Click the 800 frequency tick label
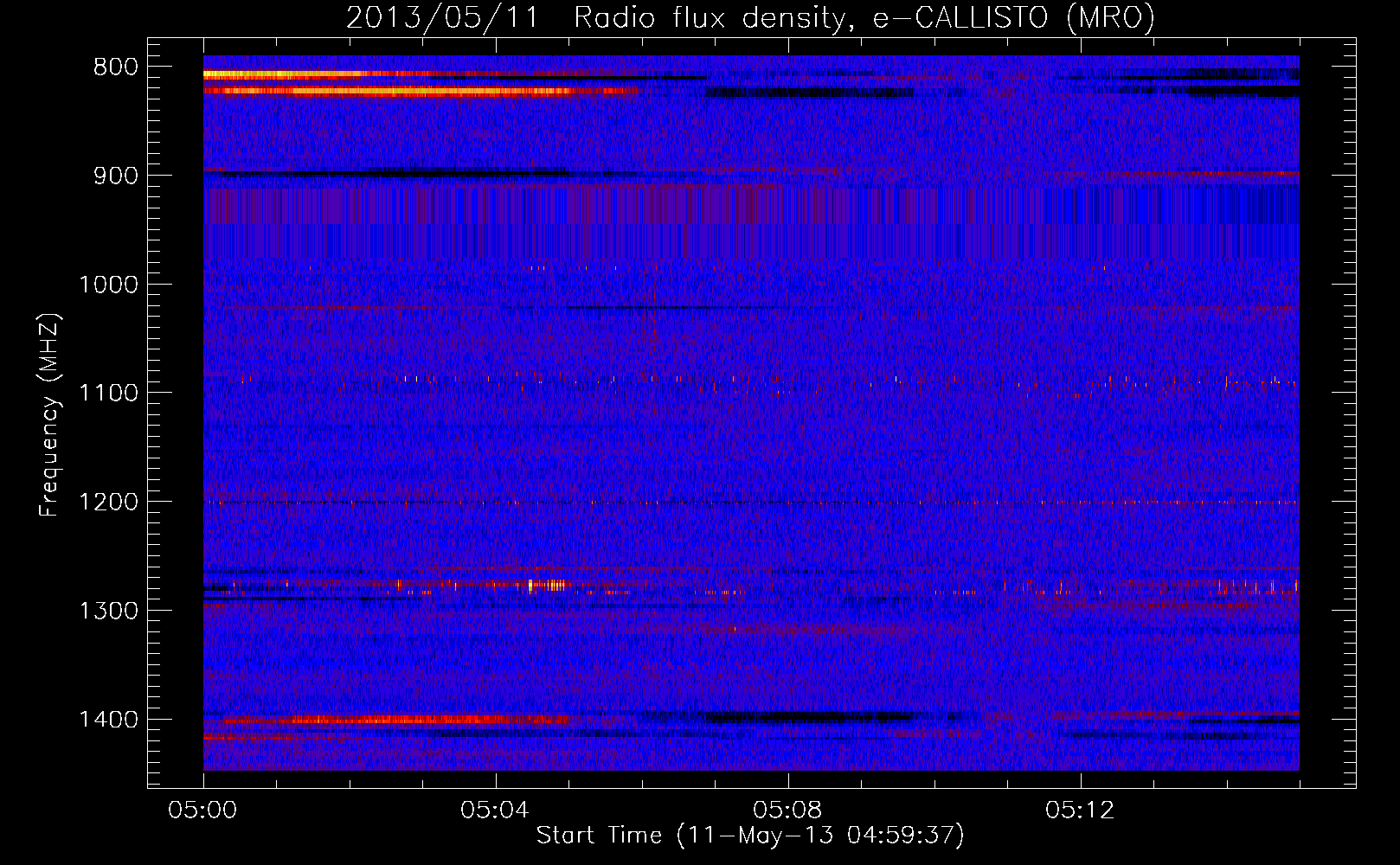 point(115,67)
